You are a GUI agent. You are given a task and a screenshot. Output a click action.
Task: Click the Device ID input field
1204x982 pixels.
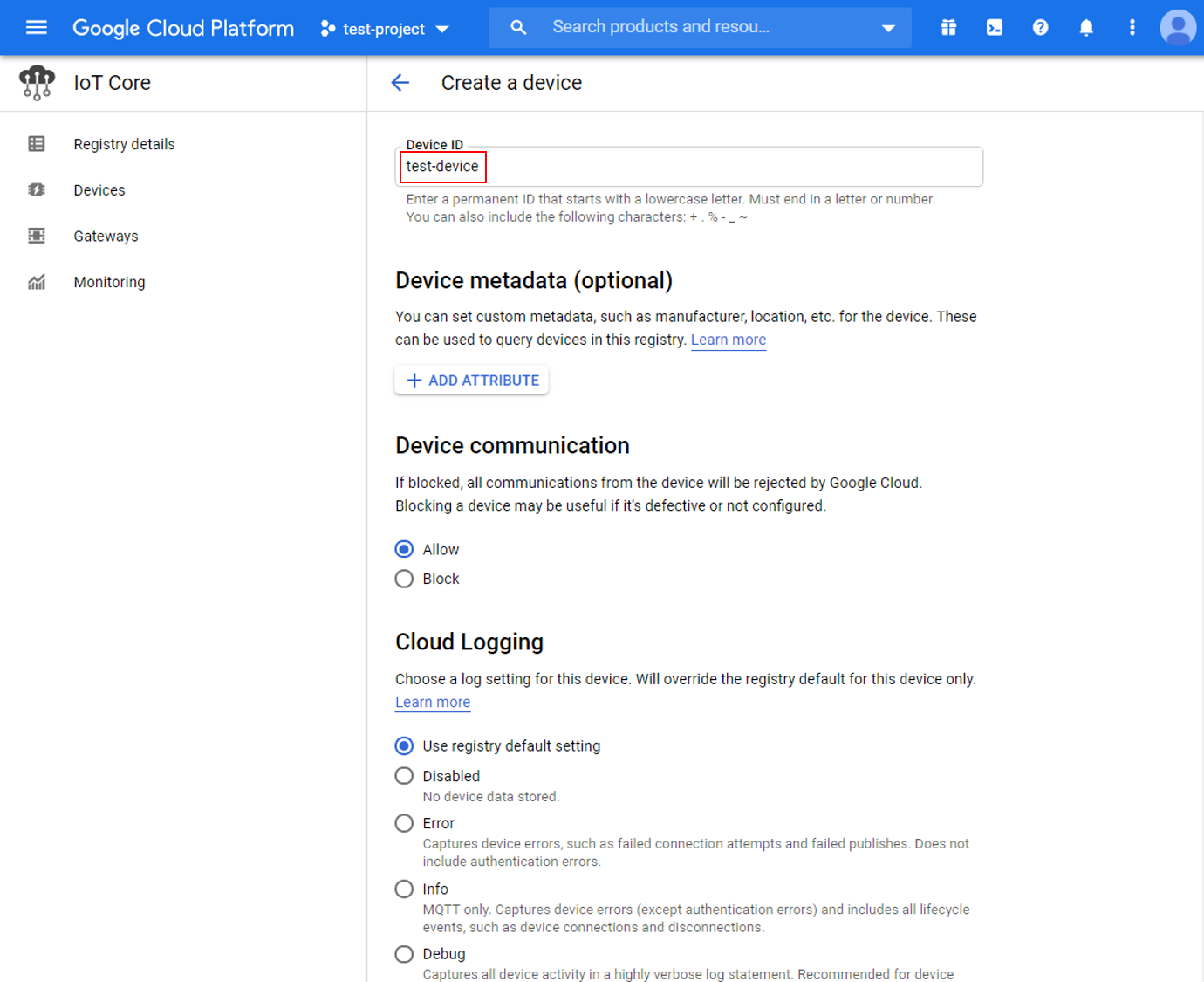pyautogui.click(x=689, y=167)
